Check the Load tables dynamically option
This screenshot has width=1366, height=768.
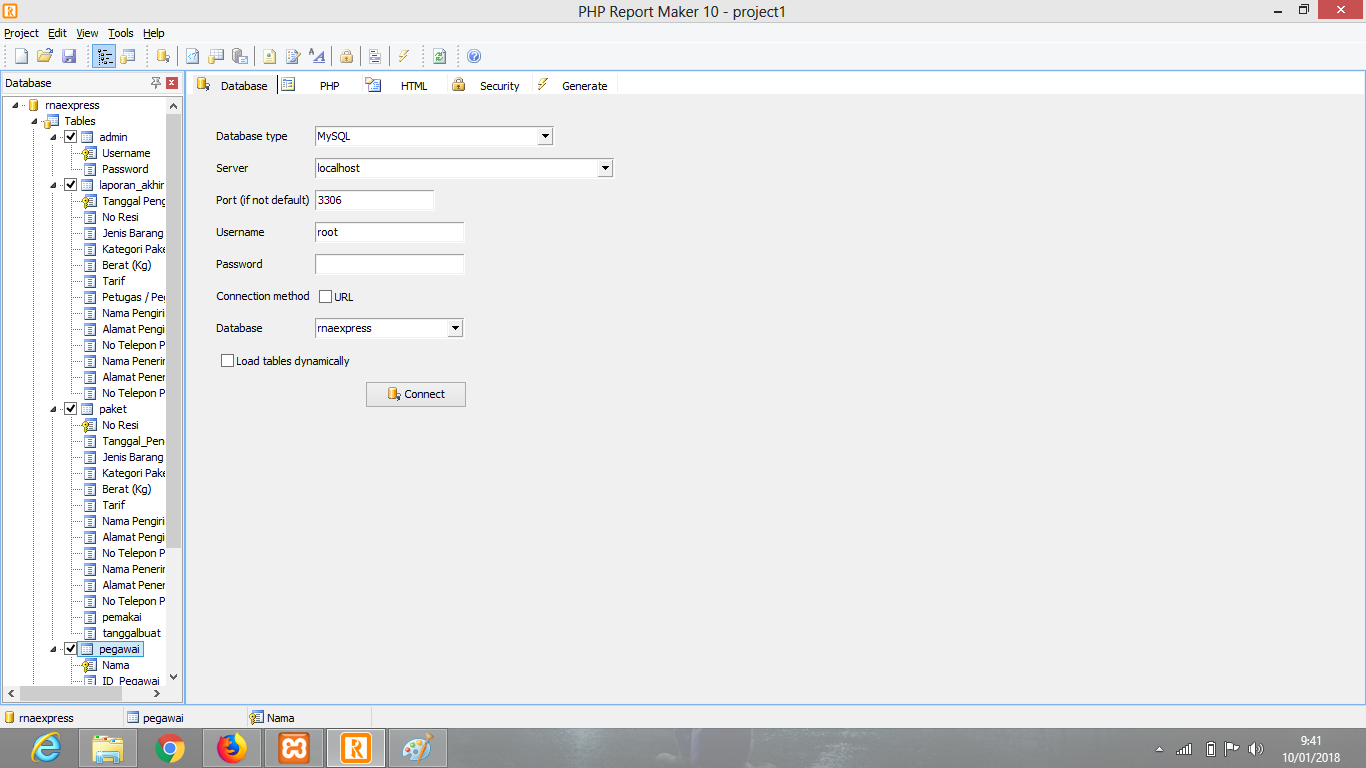227,361
